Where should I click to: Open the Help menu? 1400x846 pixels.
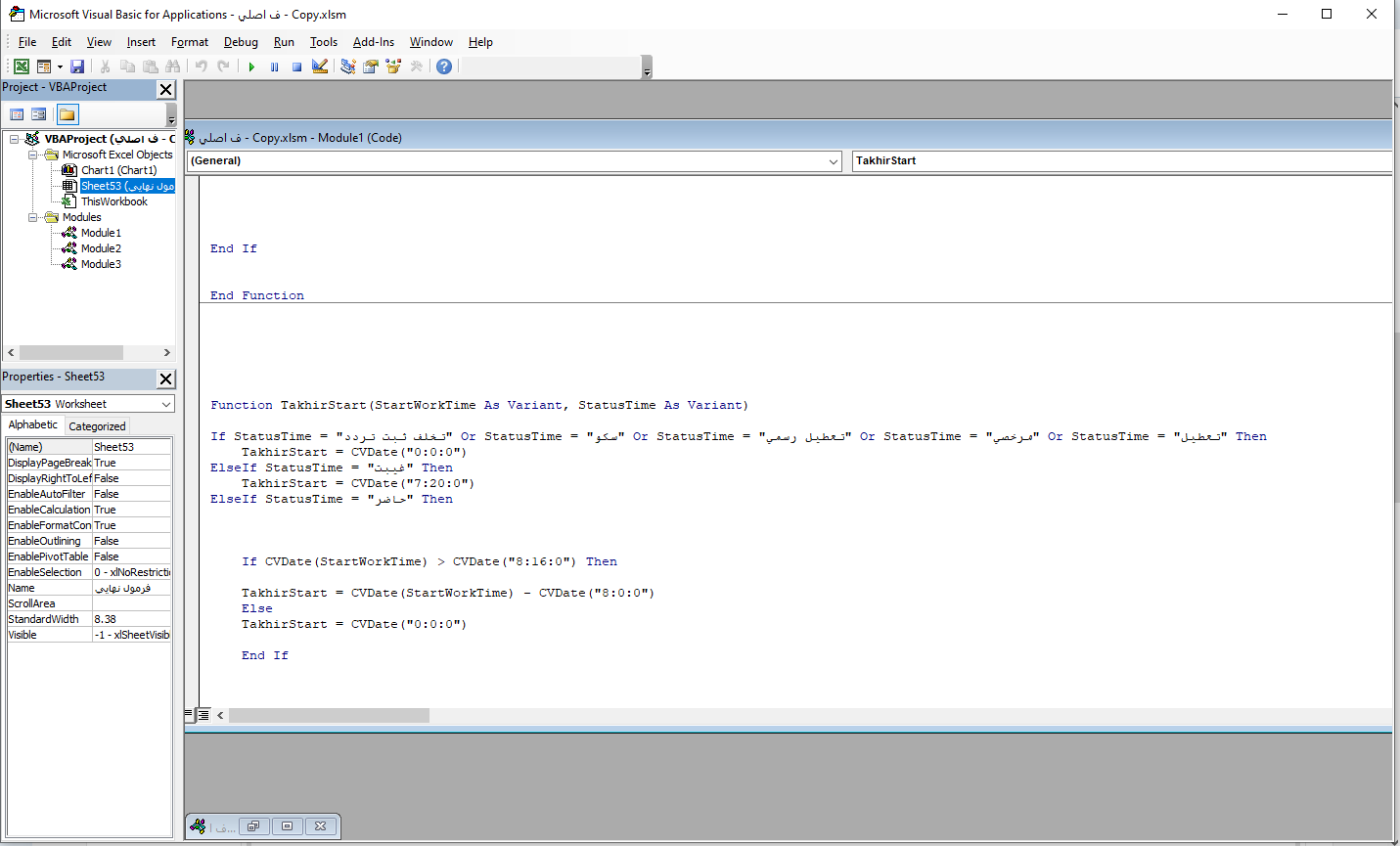click(x=480, y=42)
